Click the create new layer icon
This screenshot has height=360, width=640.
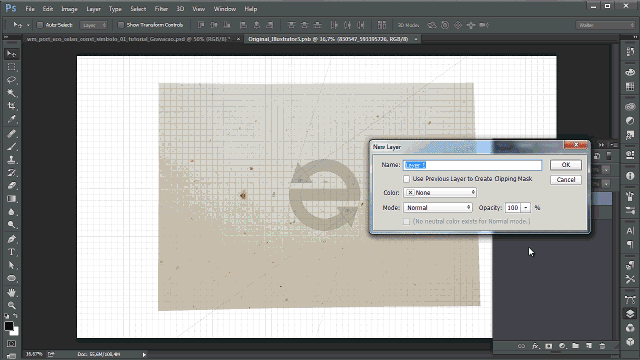[589, 346]
